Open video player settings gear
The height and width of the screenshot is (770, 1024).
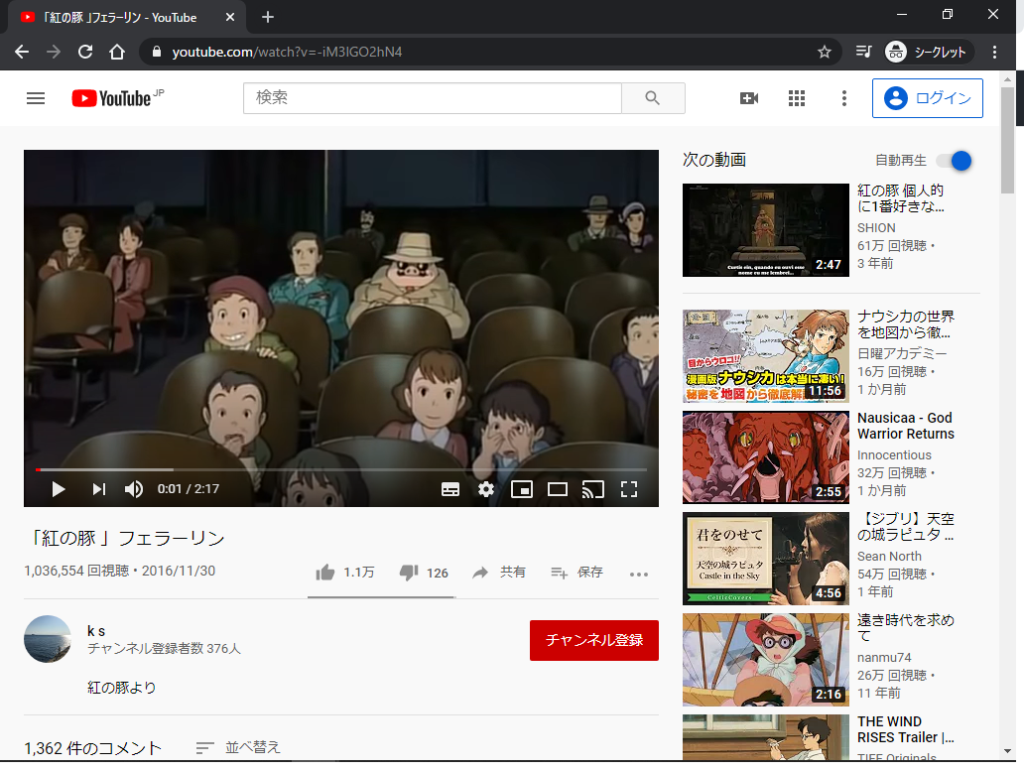(486, 489)
